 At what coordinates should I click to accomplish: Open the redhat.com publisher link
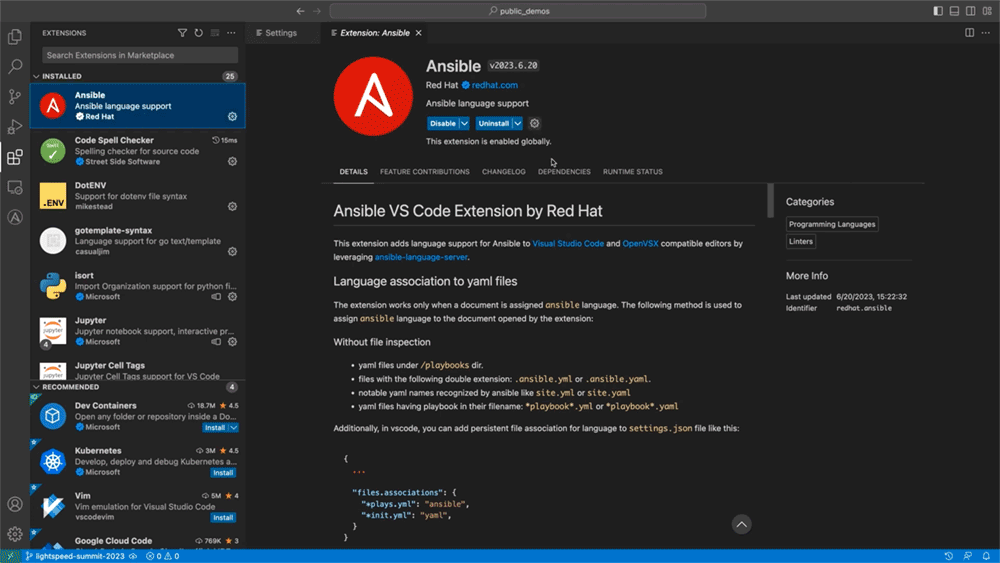tap(494, 85)
